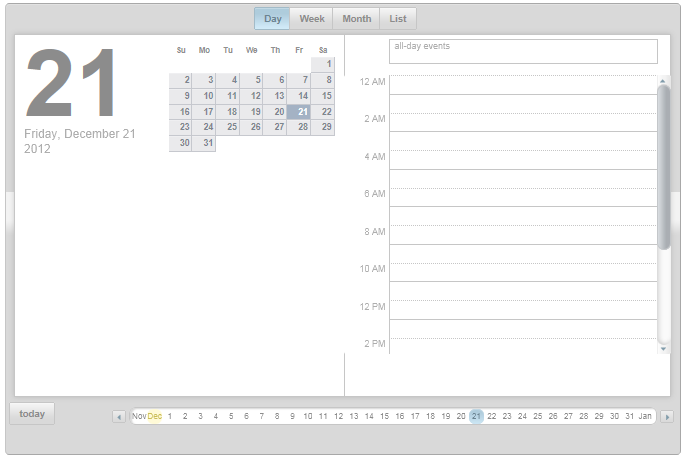Click the 12 AM time slot
The height and width of the screenshot is (460, 693).
coord(523,85)
